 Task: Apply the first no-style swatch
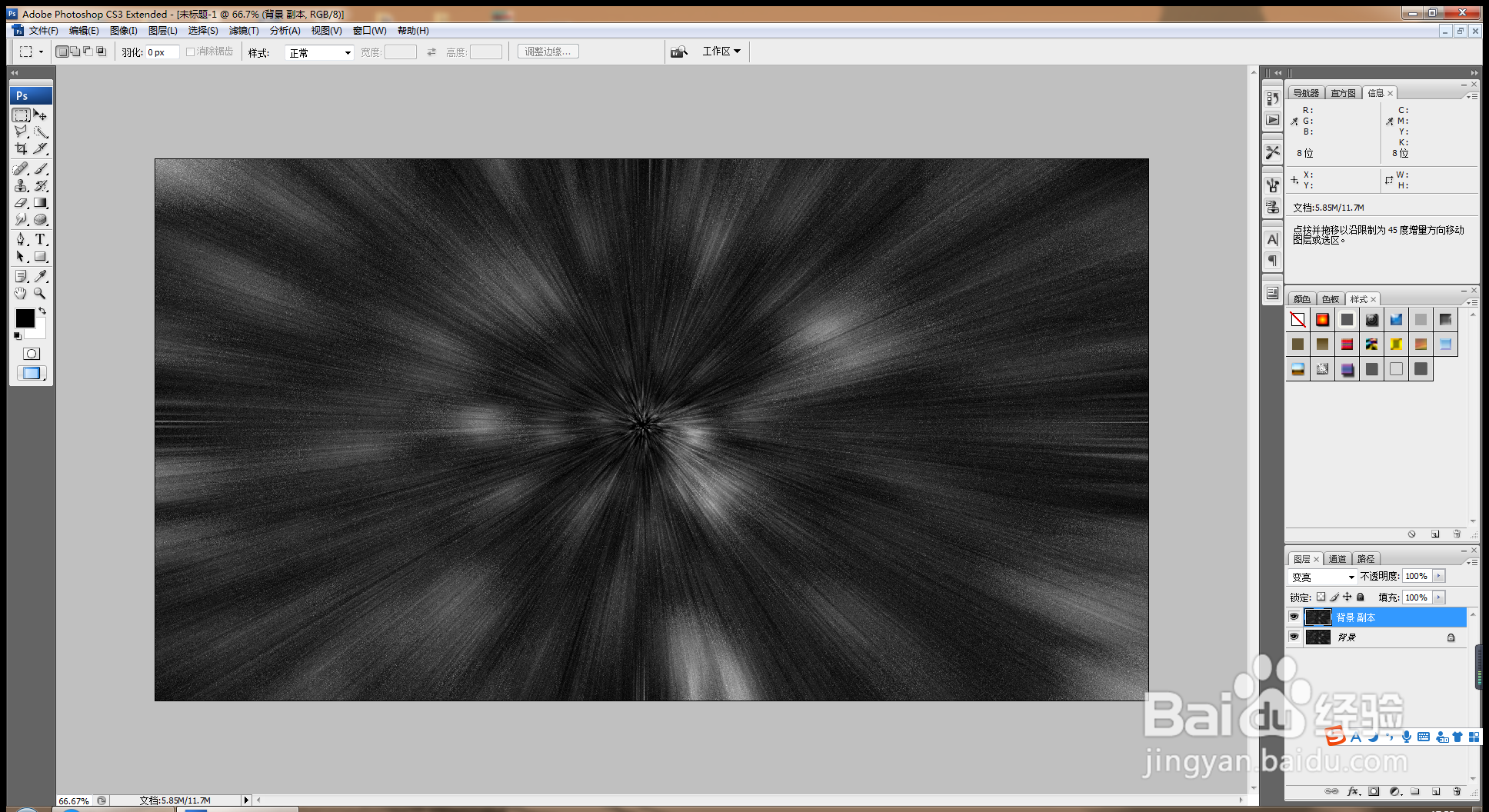(1297, 319)
